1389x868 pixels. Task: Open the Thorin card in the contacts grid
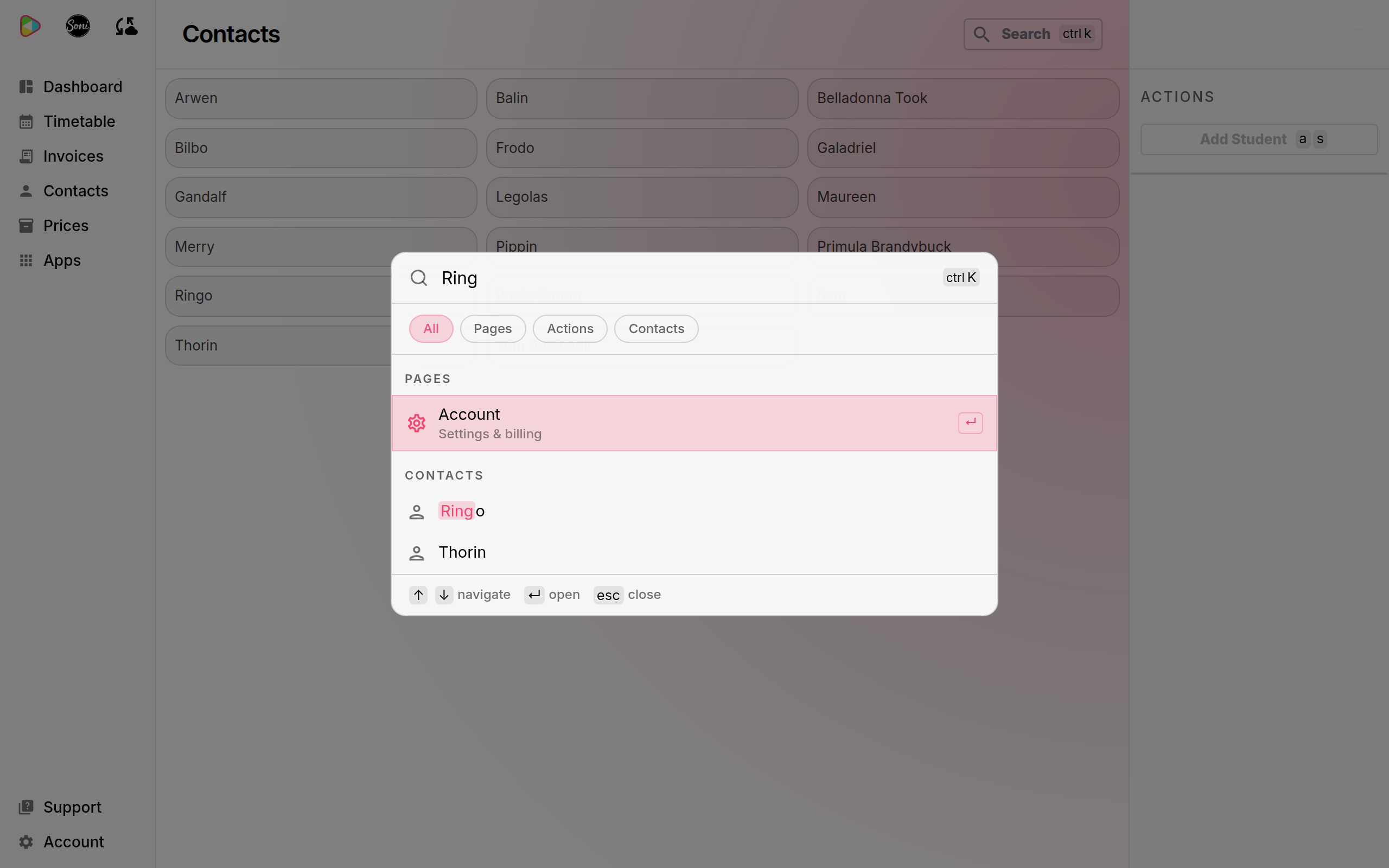pyautogui.click(x=278, y=346)
